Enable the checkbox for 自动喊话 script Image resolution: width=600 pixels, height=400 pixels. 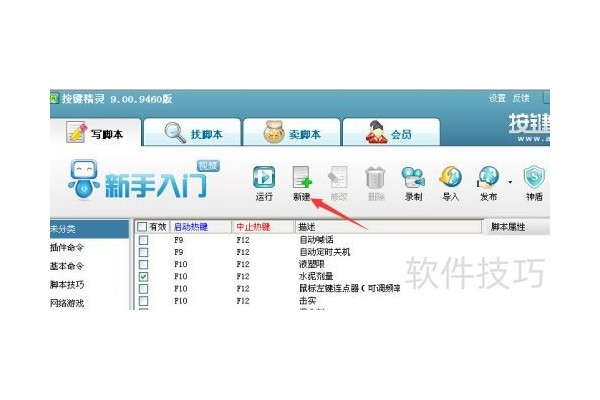point(143,240)
